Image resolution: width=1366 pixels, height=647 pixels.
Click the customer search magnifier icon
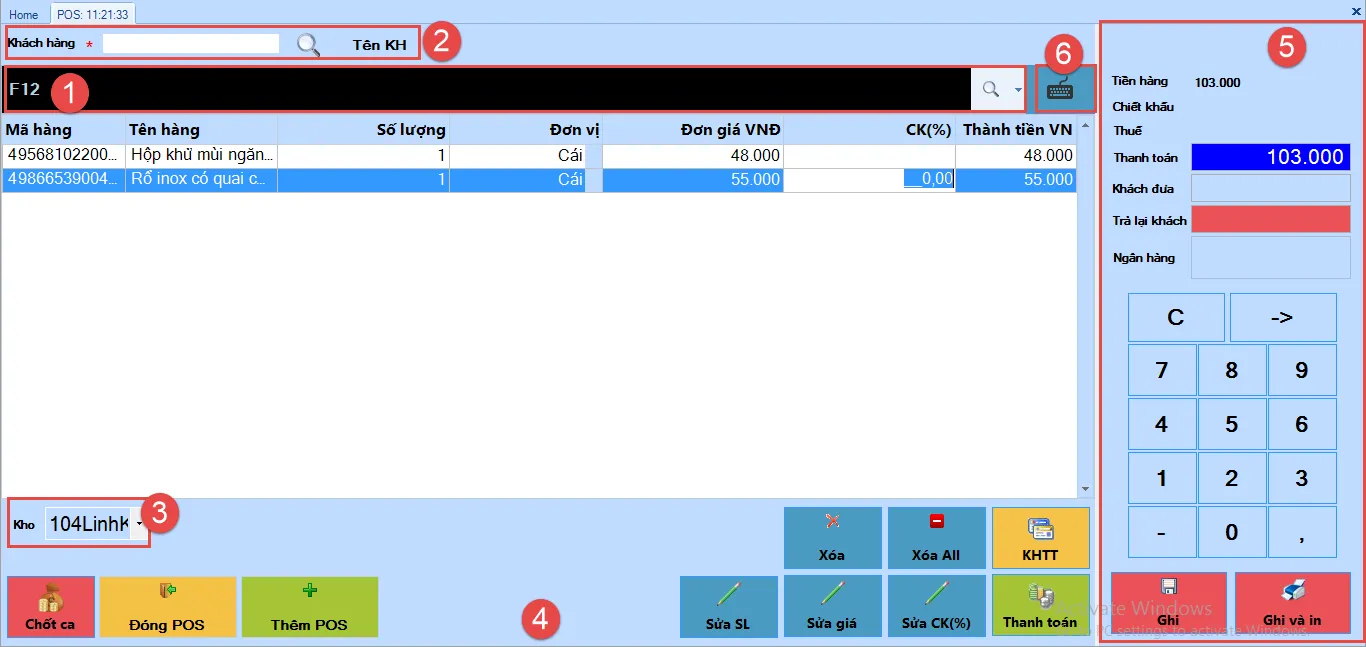point(308,43)
